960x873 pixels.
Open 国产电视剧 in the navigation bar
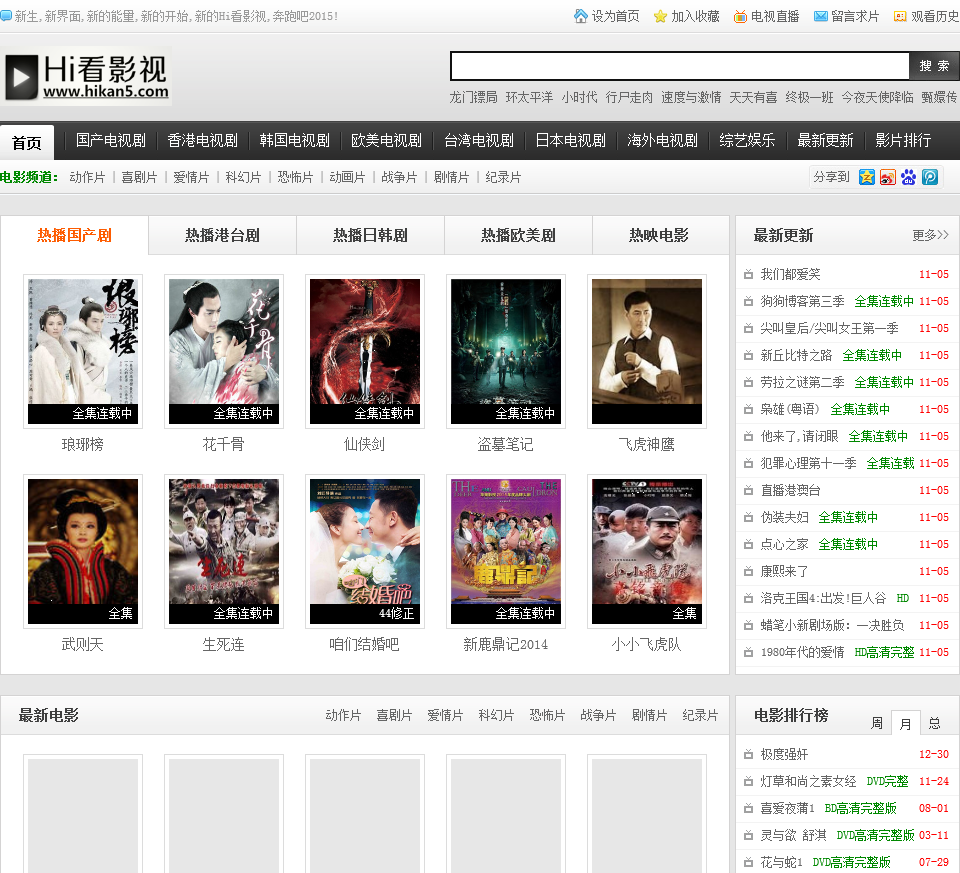(x=111, y=140)
